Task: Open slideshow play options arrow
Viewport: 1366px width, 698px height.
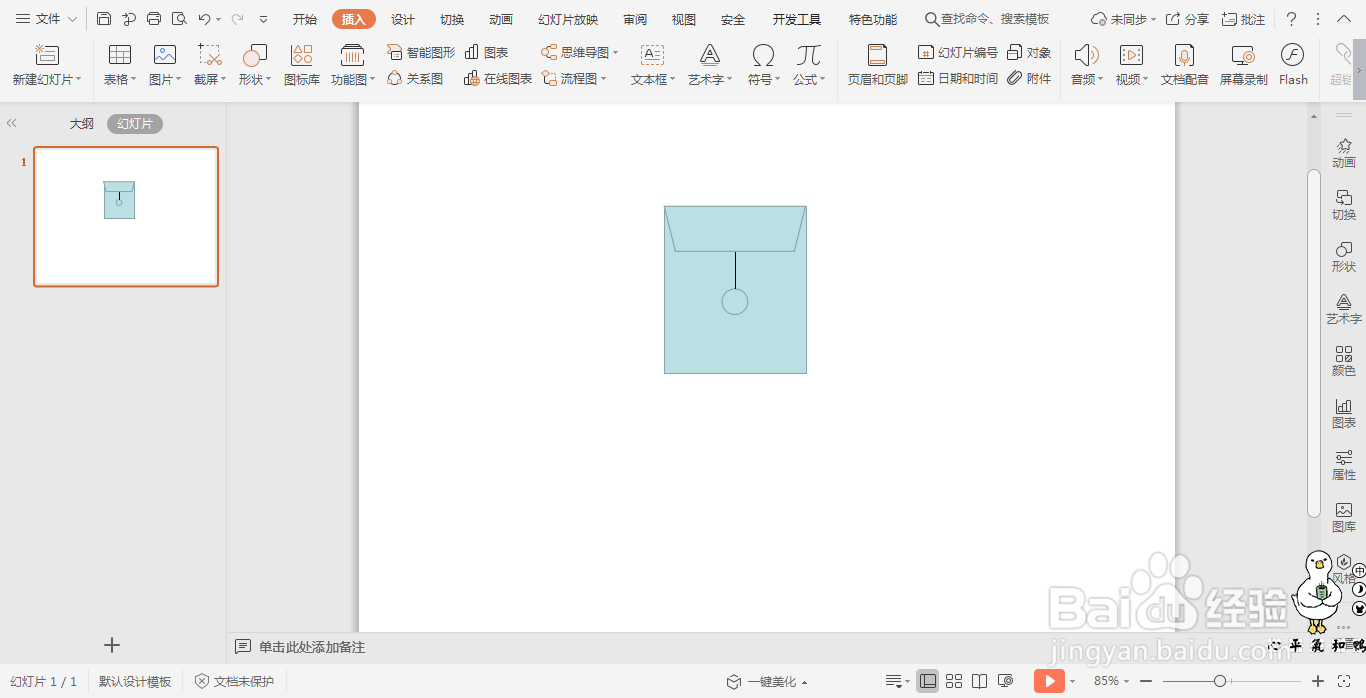Action: point(1072,682)
